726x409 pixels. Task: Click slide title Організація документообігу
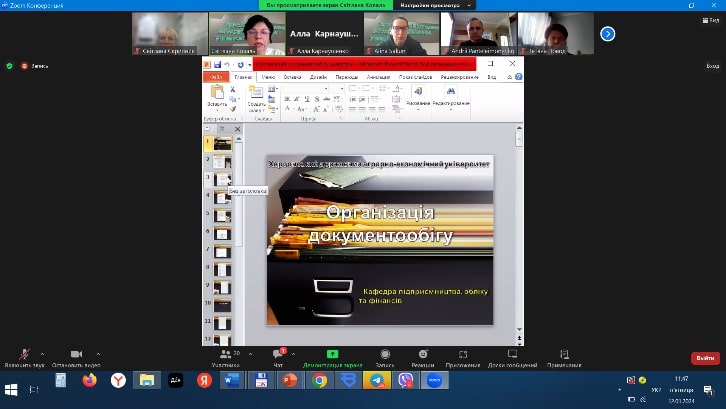click(380, 224)
